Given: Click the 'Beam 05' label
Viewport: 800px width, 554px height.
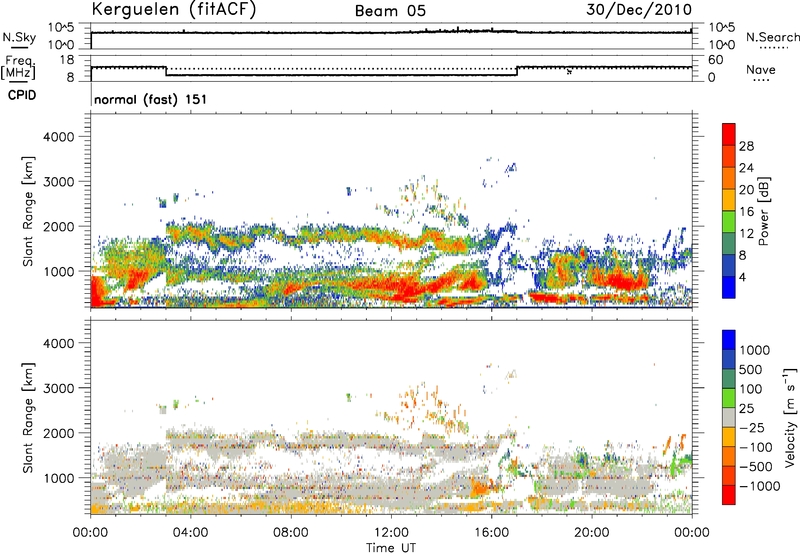Looking at the screenshot, I should point(390,11).
